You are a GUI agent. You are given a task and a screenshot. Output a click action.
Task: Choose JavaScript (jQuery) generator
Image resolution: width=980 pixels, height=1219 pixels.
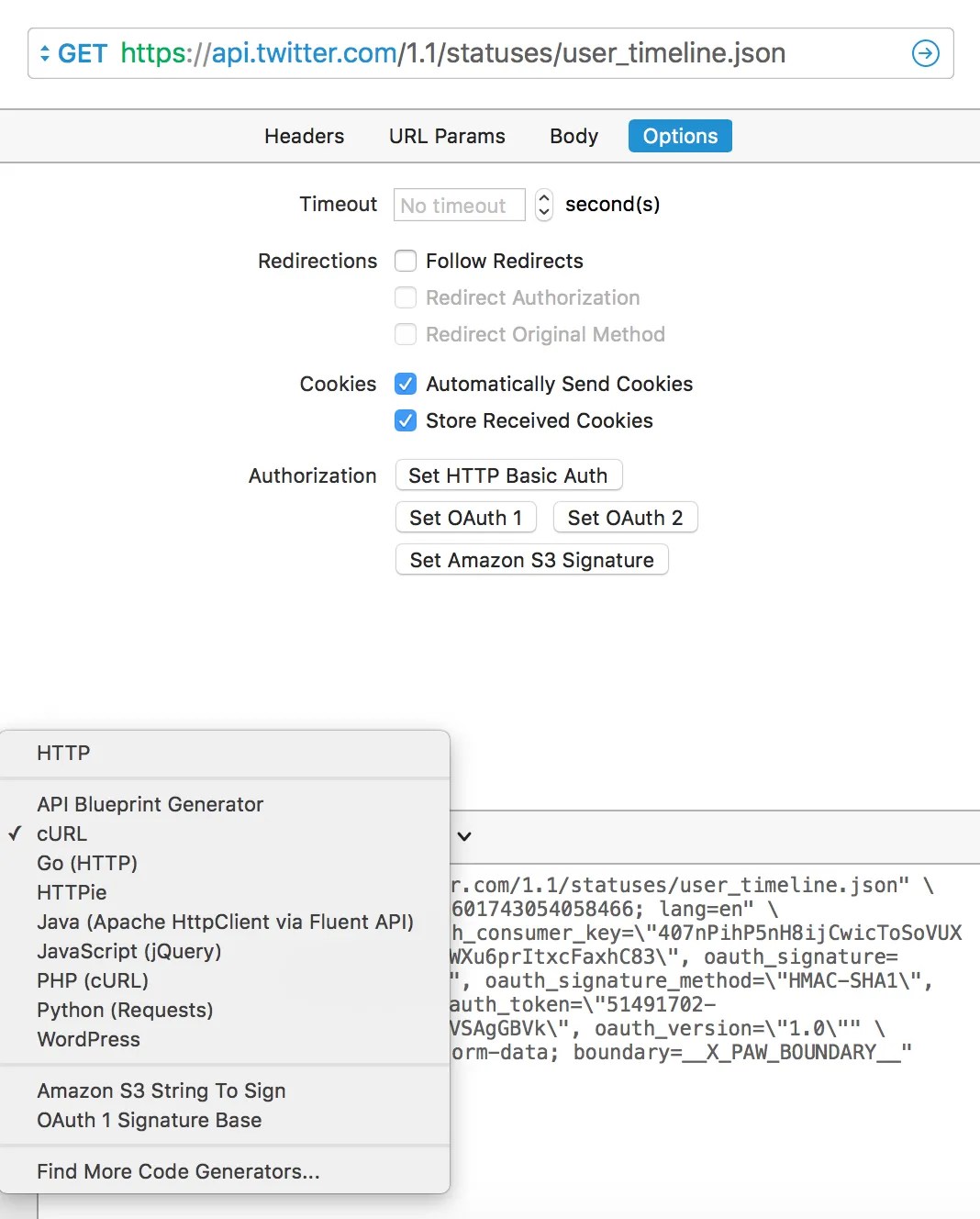tap(225, 951)
